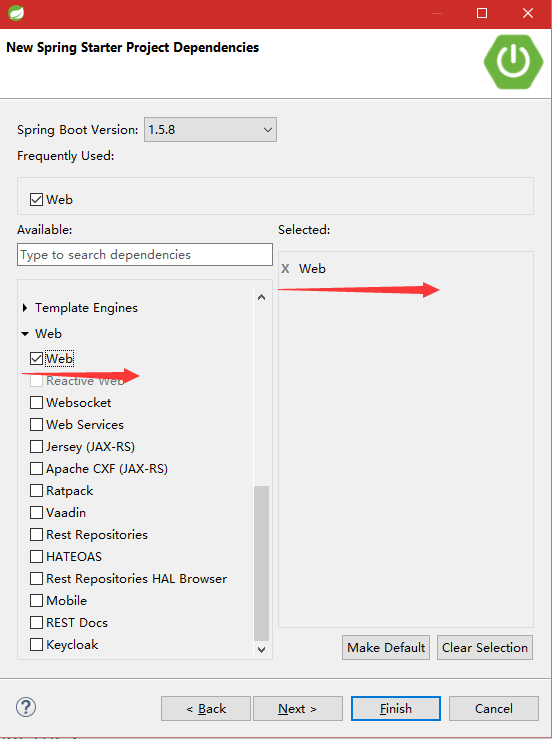Uncheck the frequently used Web checkbox

coord(36,199)
